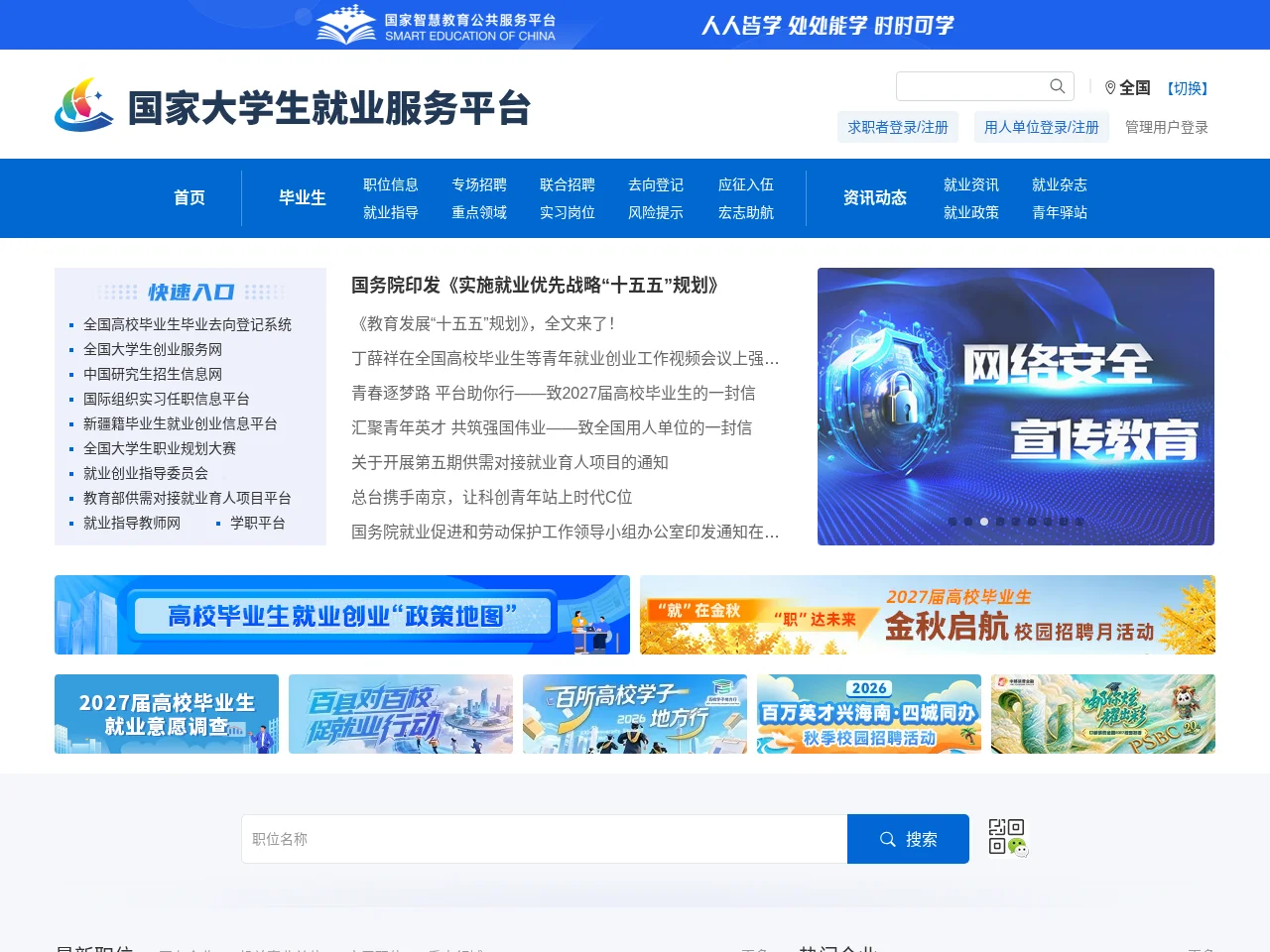Click the magnifier icon in top search box
Viewport: 1270px width, 952px height.
coord(1058,86)
